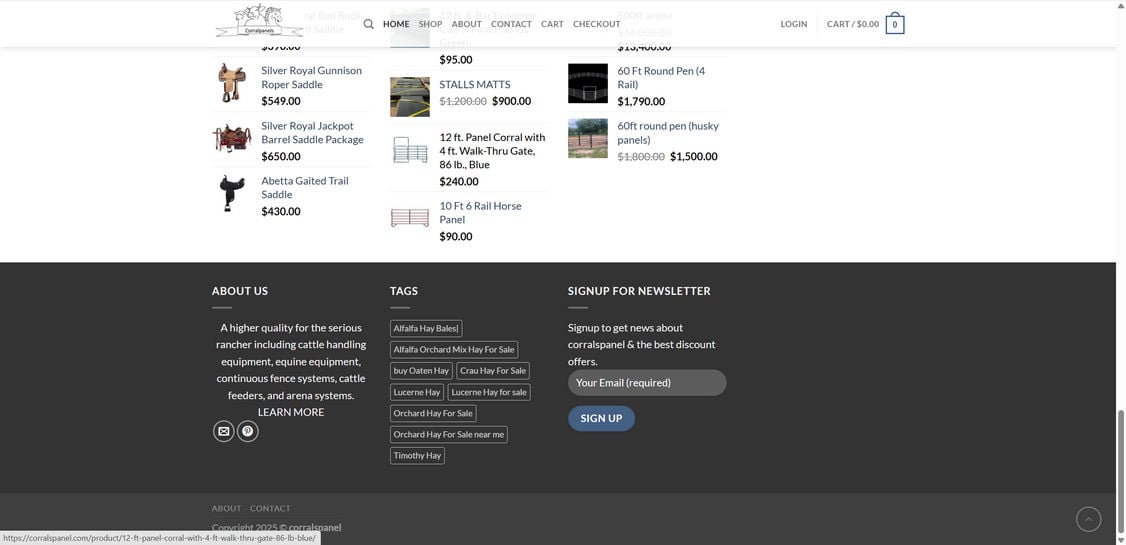Open STALLS MATTS product link

point(475,85)
